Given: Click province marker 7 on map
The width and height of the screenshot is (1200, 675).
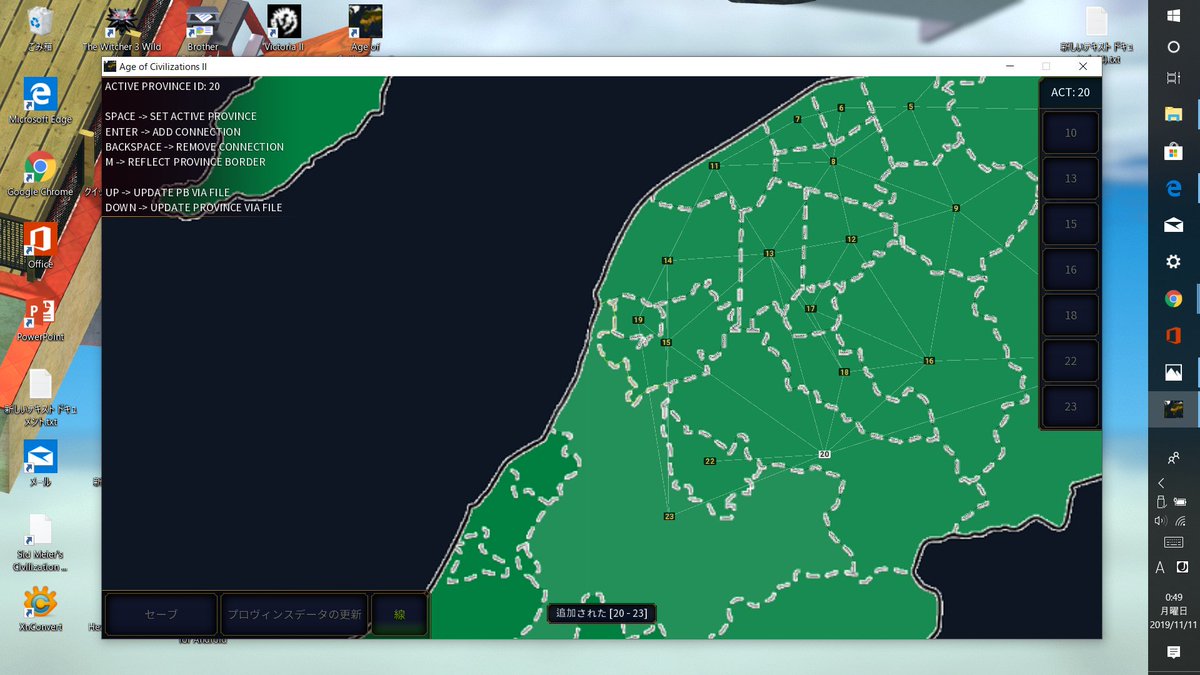Looking at the screenshot, I should pyautogui.click(x=797, y=119).
